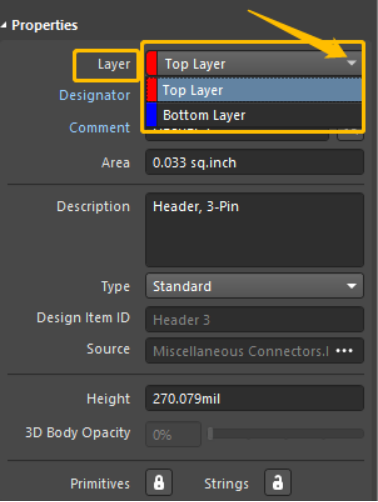Click the Design Item ID field

[254, 319]
